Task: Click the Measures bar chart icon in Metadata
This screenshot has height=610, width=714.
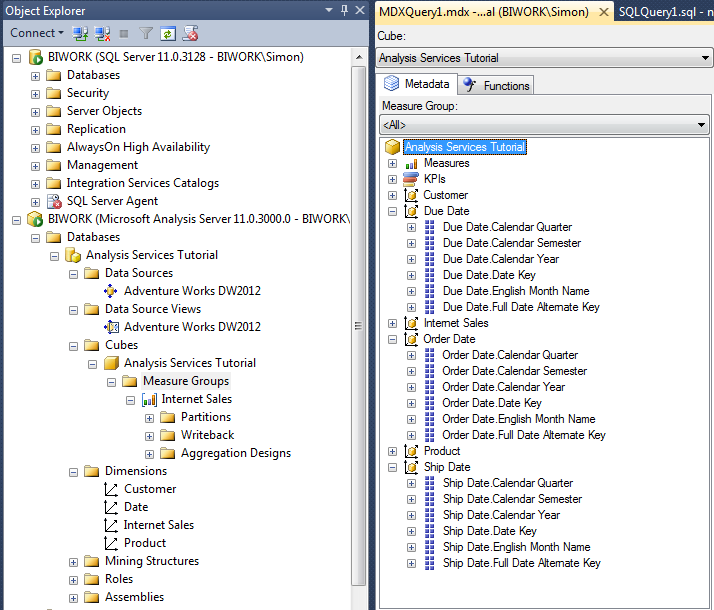Action: [411, 163]
